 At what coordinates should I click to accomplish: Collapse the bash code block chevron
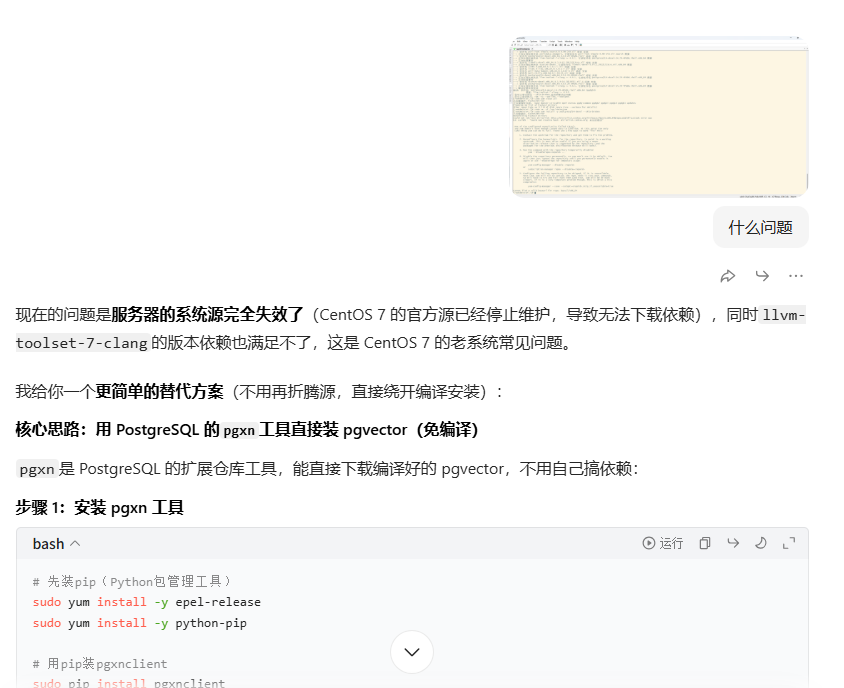click(75, 544)
